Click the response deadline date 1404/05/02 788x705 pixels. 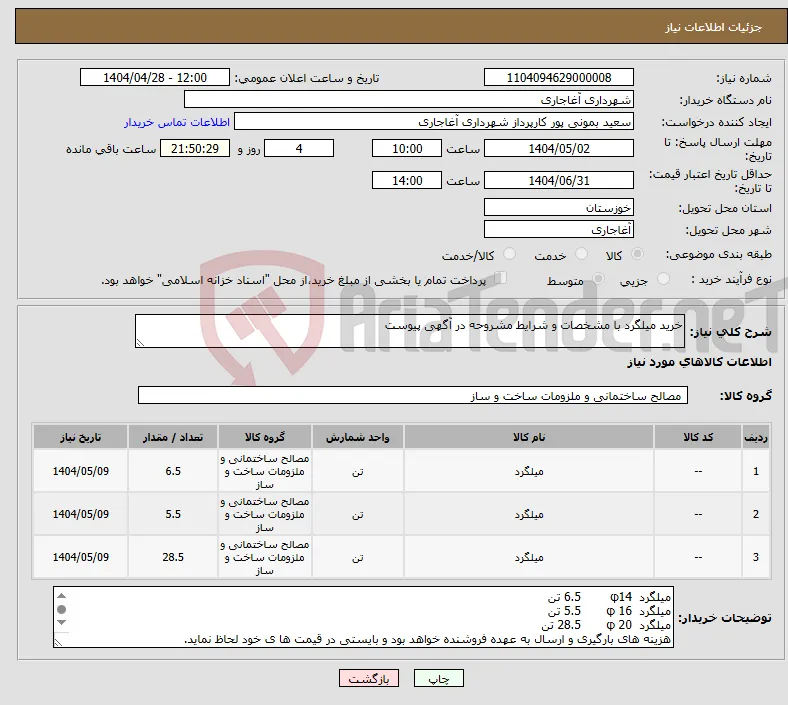pos(558,149)
